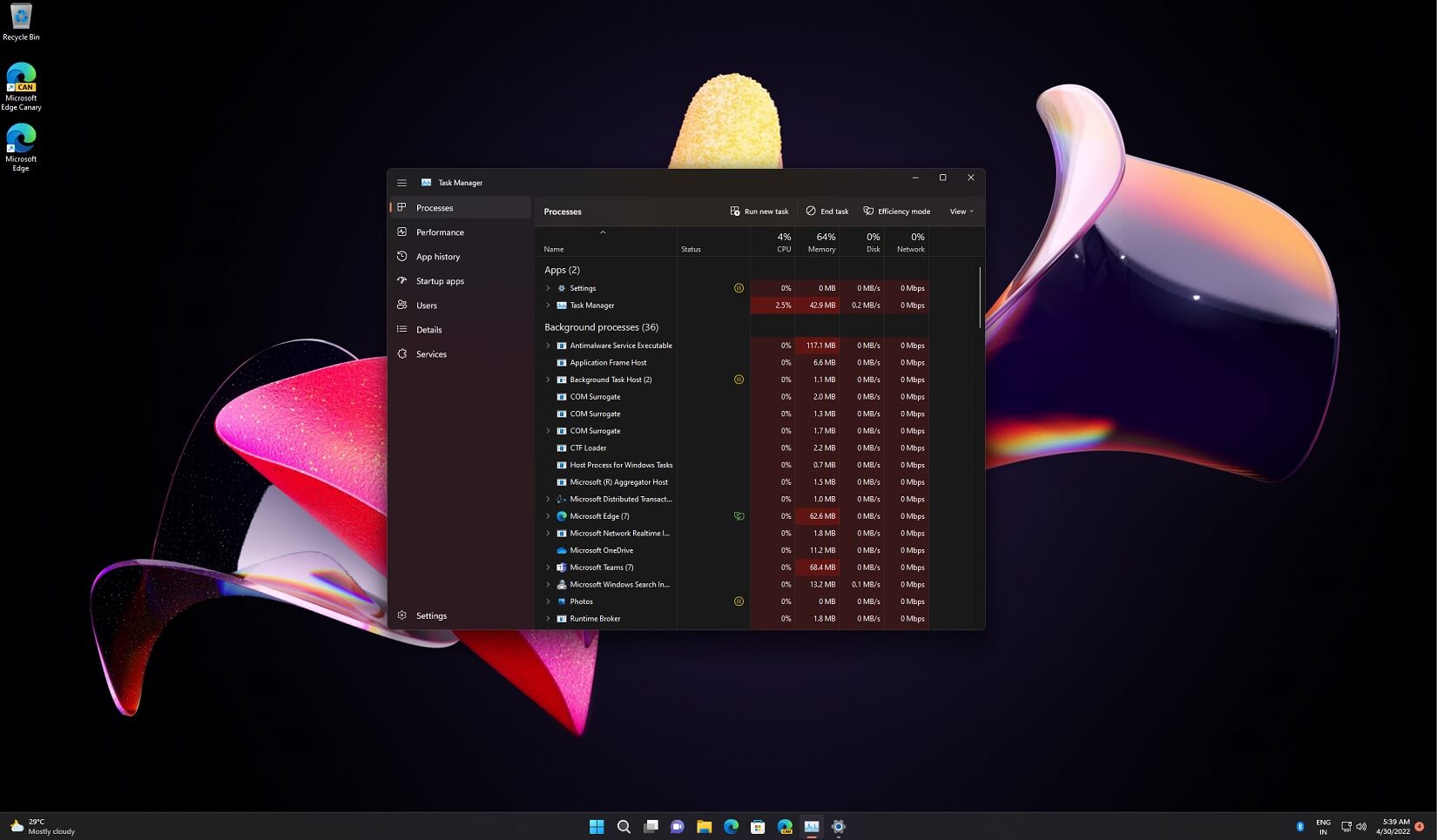The width and height of the screenshot is (1437, 840).
Task: Open the Startup apps section
Action: coord(440,280)
